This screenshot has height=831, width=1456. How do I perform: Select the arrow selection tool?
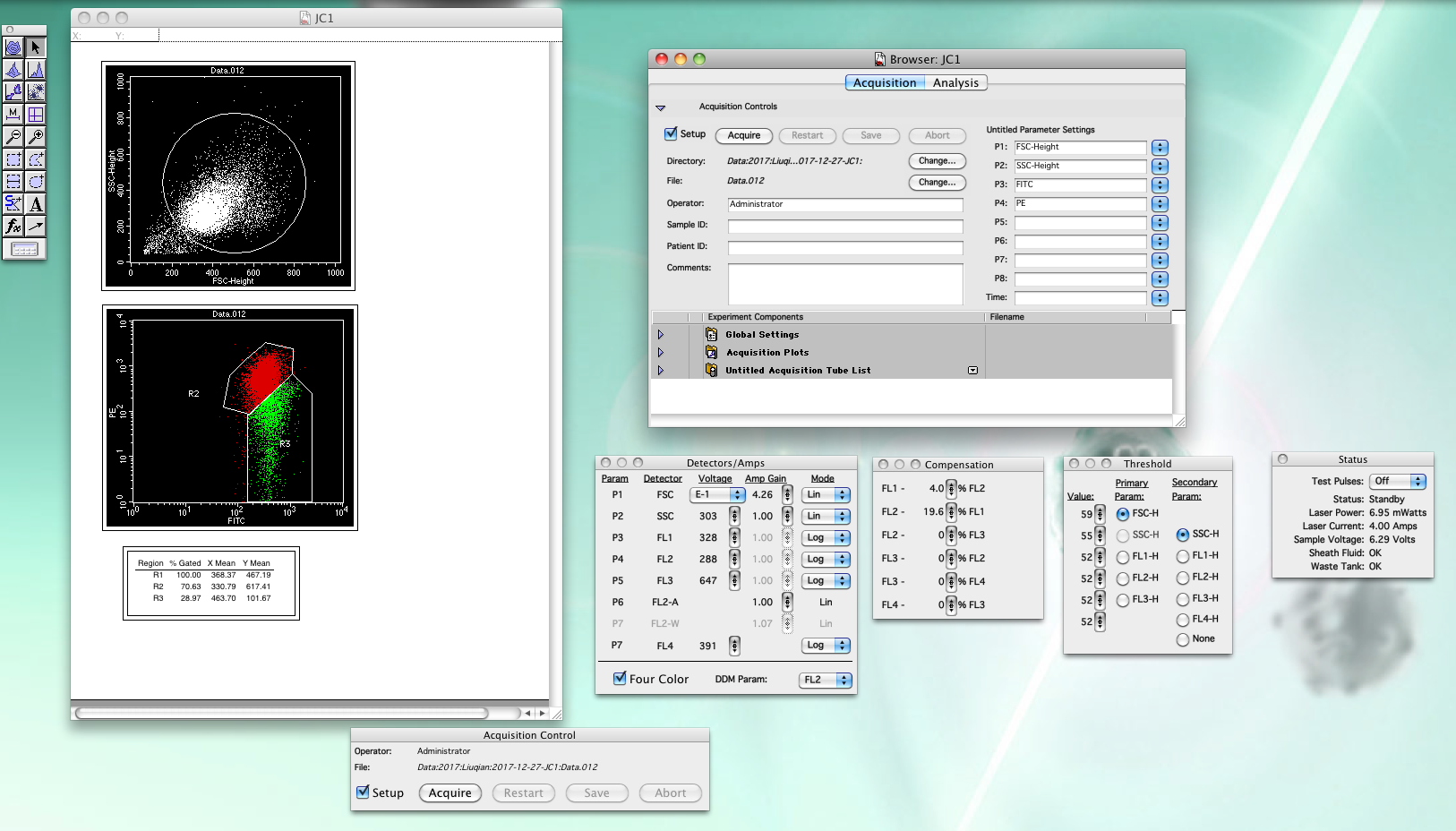click(x=36, y=47)
